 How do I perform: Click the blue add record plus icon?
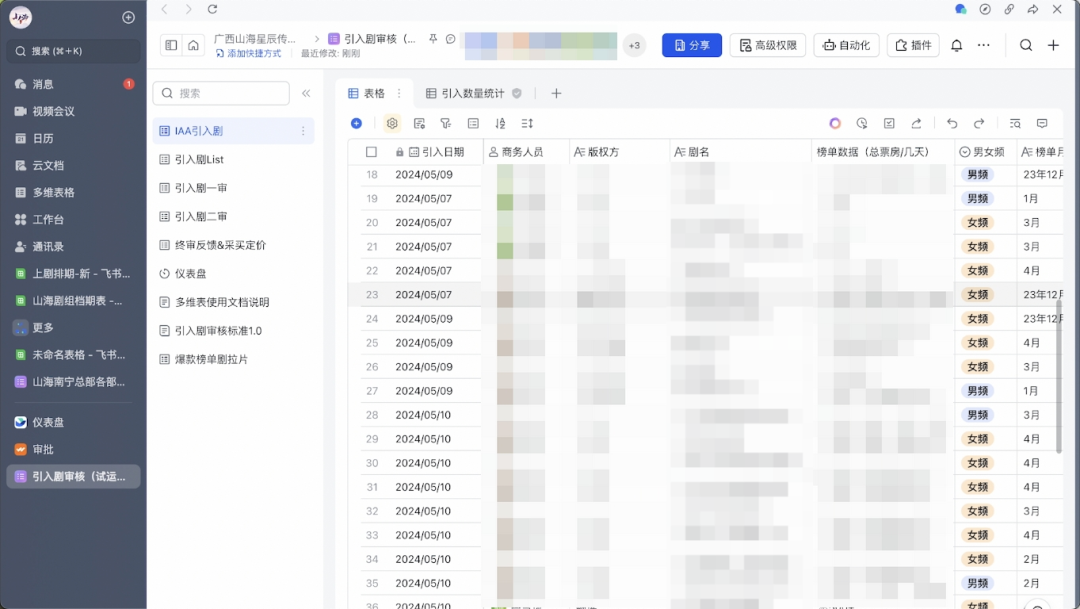(x=356, y=123)
